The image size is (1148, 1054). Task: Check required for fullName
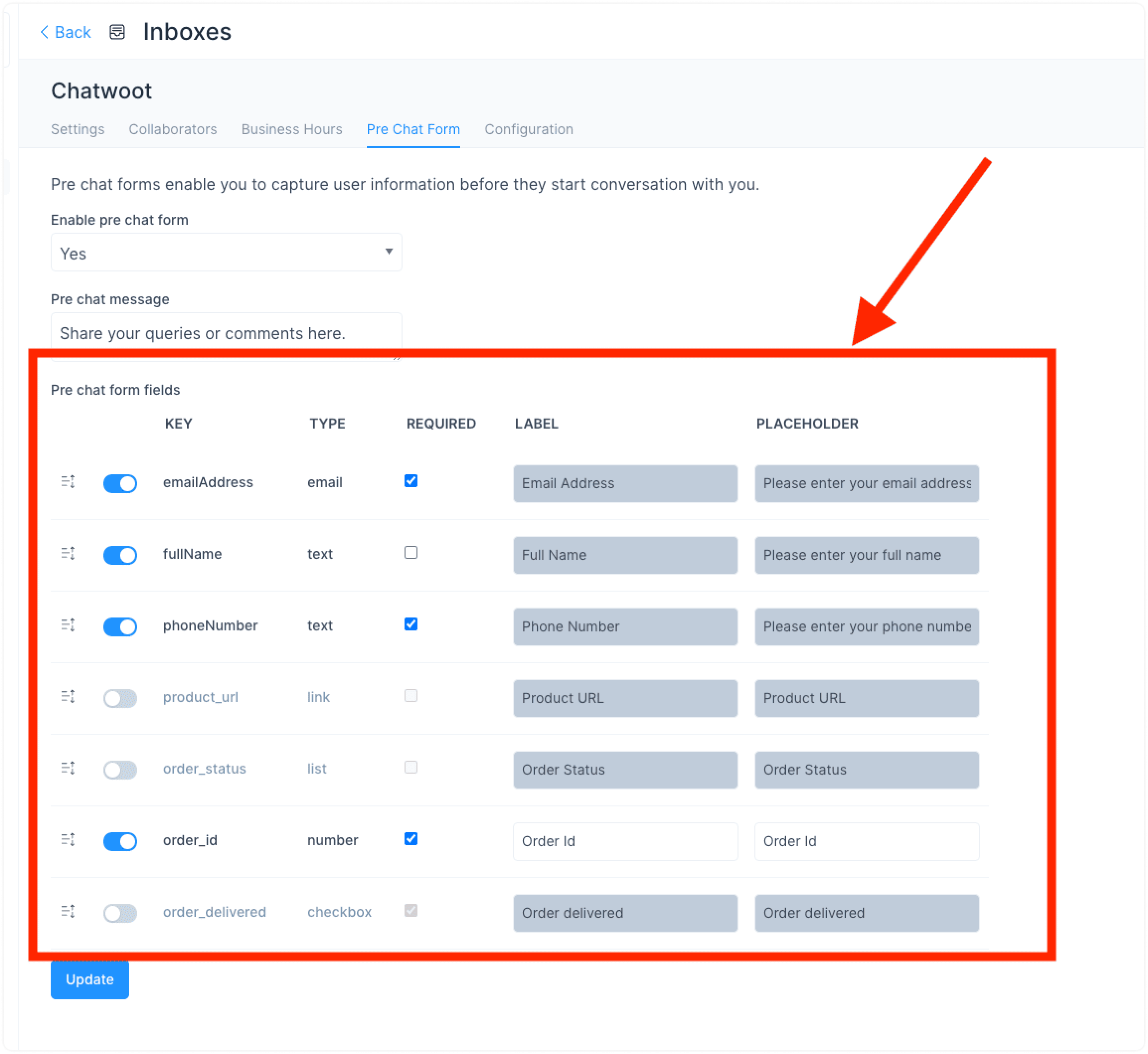(411, 553)
